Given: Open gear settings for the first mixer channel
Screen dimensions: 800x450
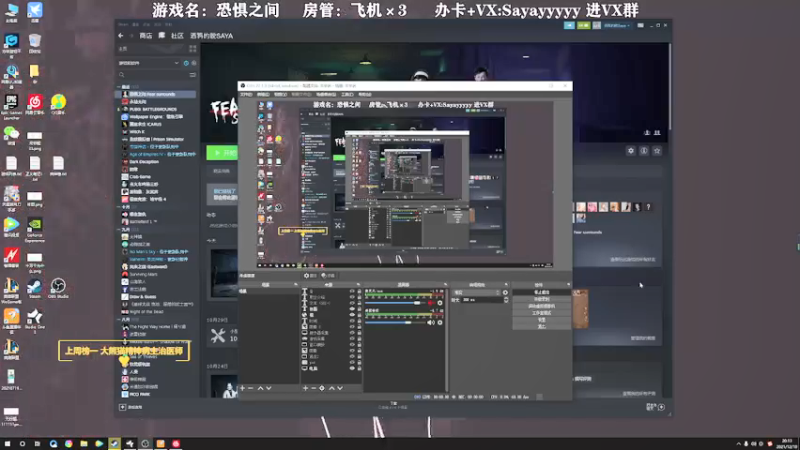Looking at the screenshot, I should tap(440, 303).
